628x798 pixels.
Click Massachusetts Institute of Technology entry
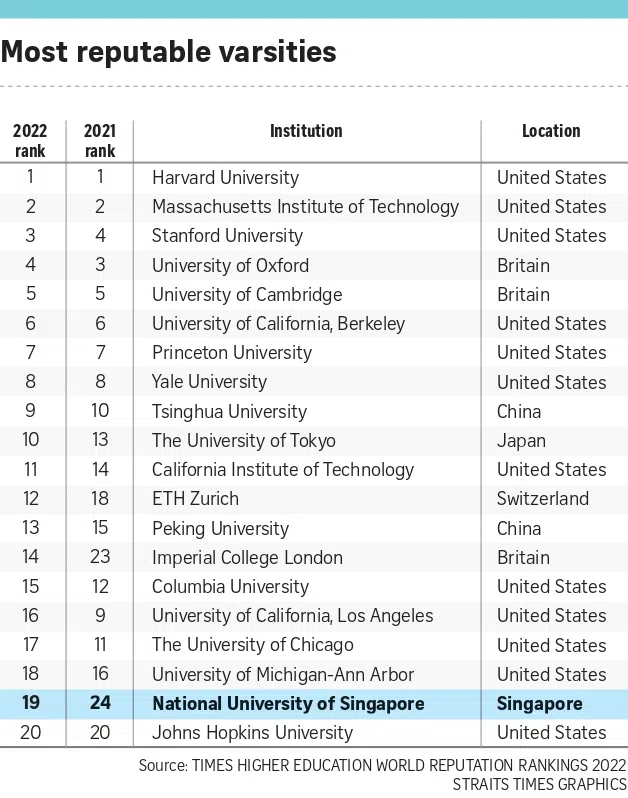point(305,207)
